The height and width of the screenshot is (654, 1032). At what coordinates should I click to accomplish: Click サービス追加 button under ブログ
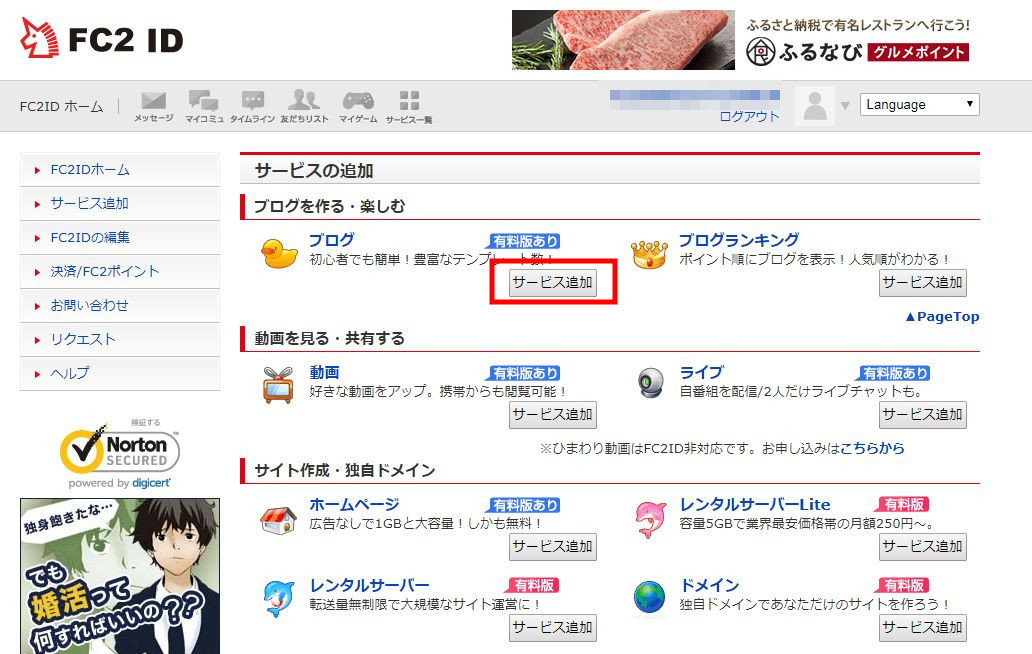pyautogui.click(x=553, y=283)
